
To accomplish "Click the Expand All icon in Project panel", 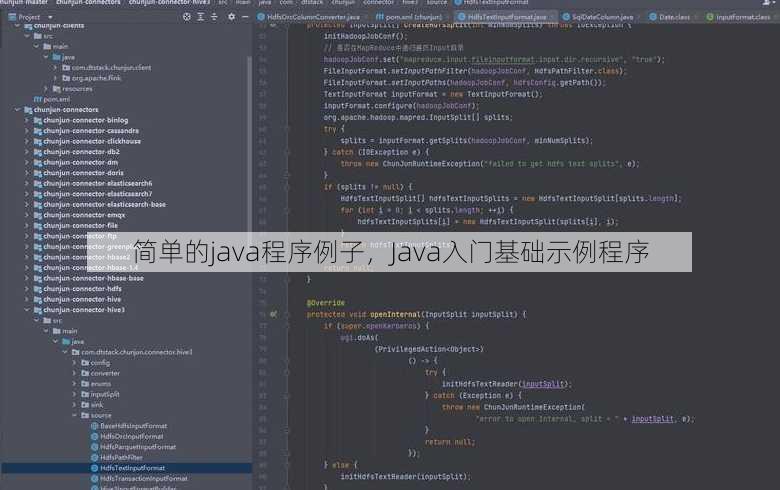I will point(200,16).
